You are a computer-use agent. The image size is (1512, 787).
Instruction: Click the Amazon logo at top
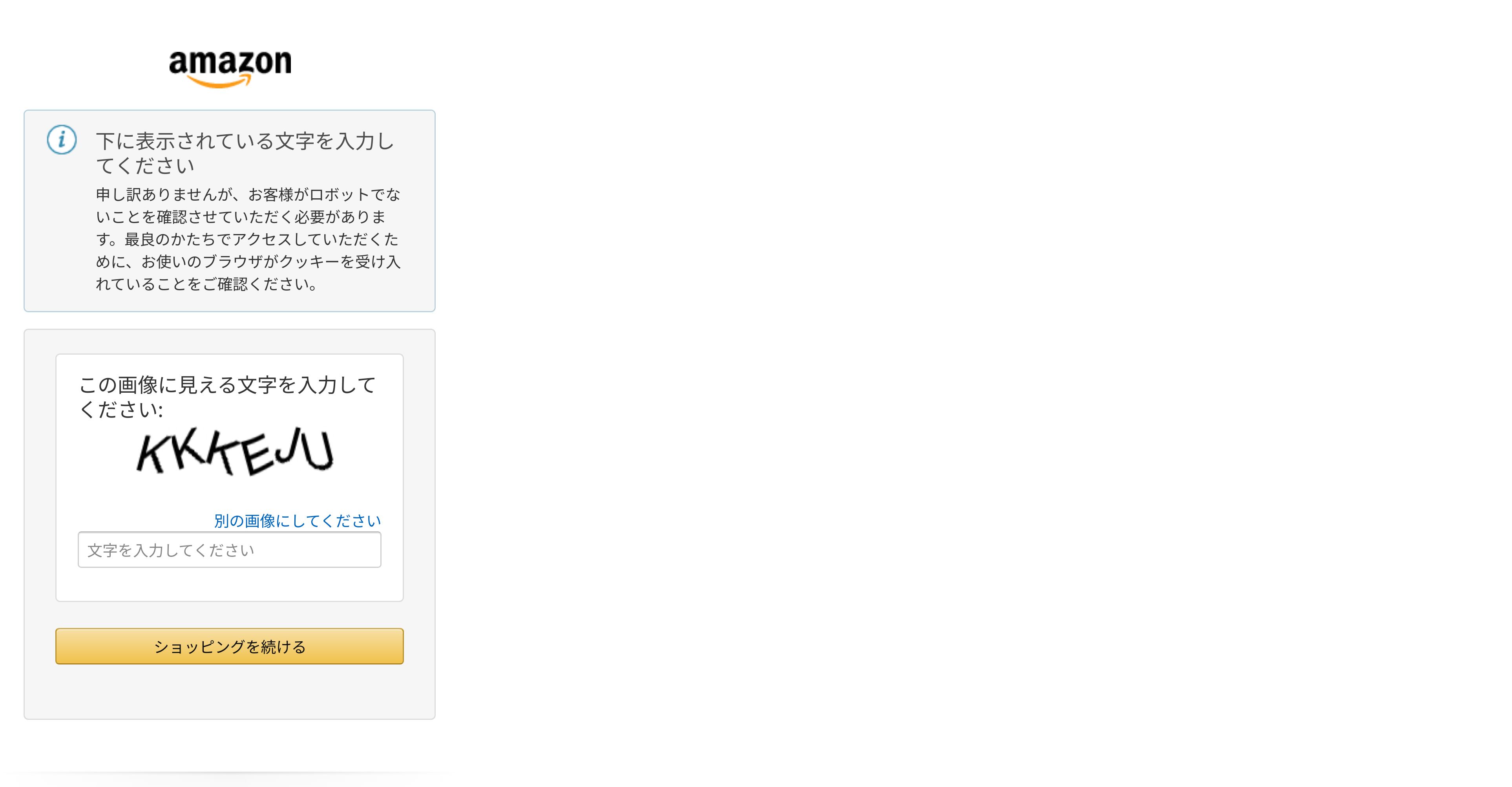[230, 68]
